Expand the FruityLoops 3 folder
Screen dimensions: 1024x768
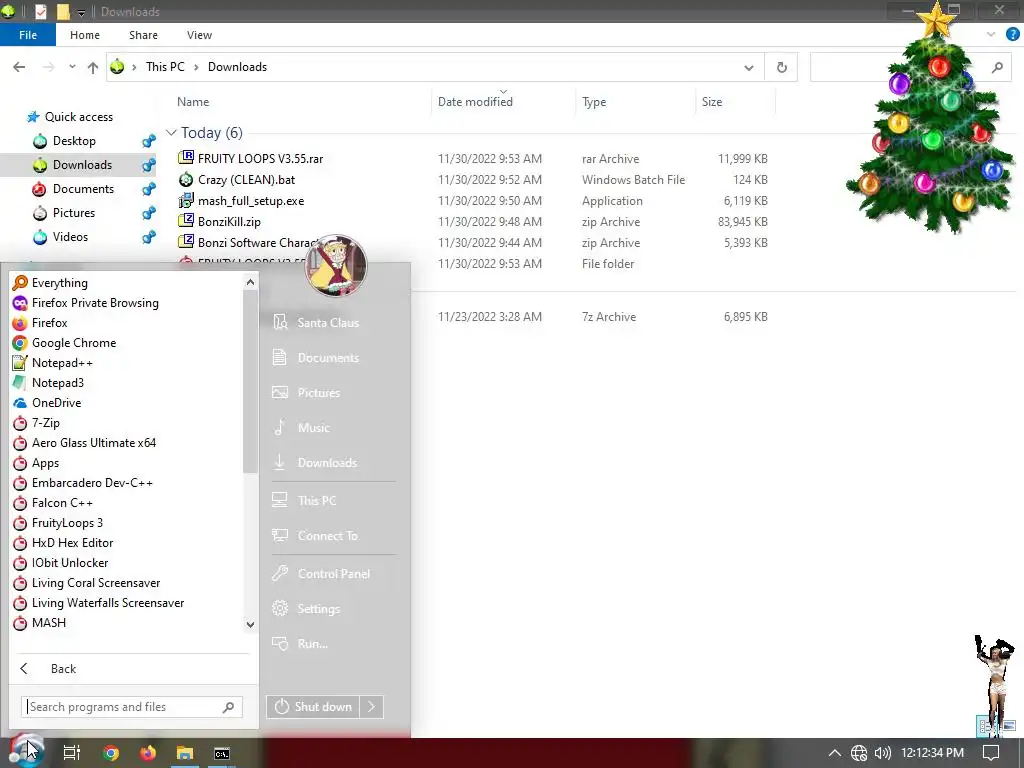point(57,523)
